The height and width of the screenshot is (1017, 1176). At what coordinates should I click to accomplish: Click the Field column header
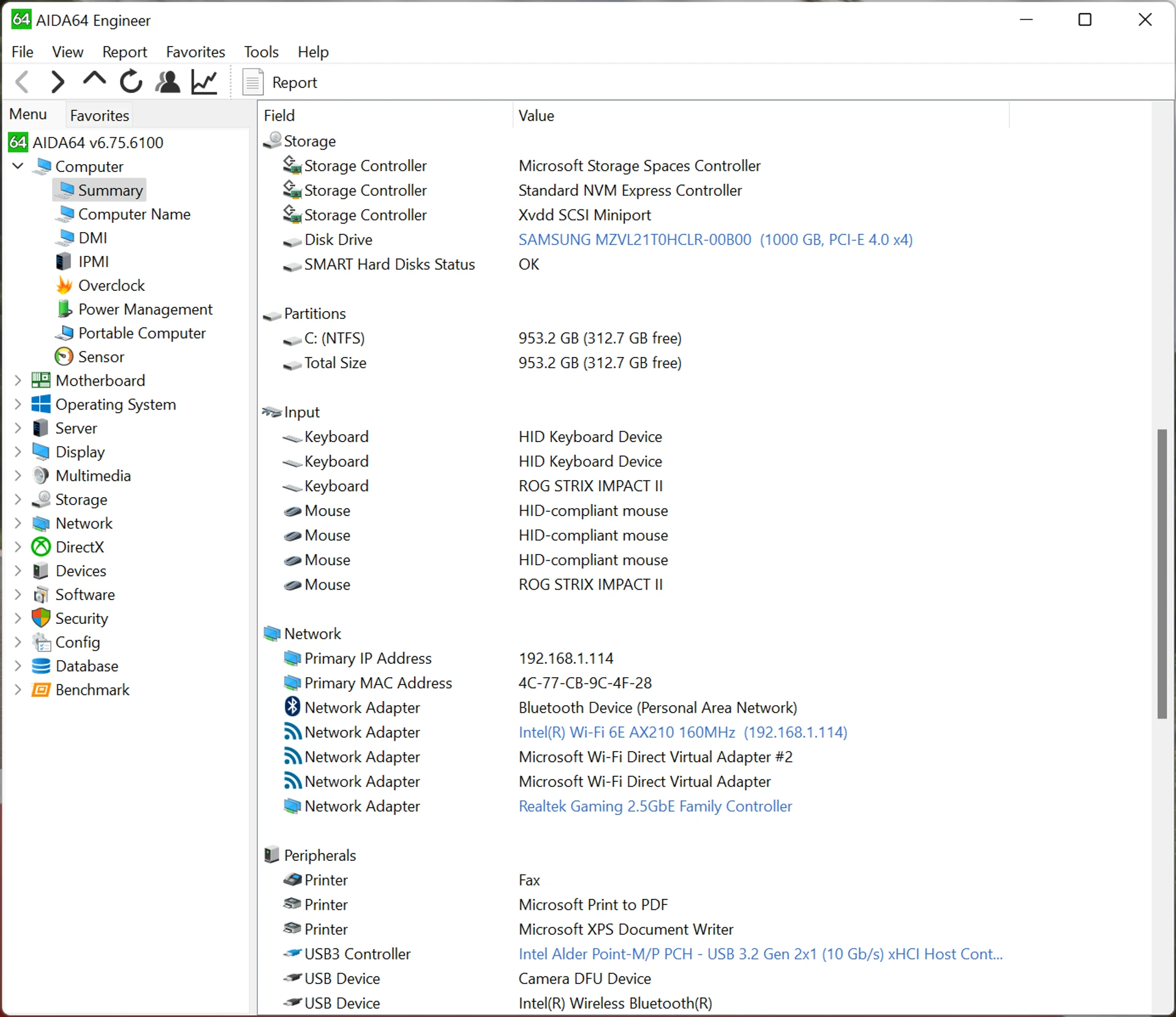tap(385, 115)
